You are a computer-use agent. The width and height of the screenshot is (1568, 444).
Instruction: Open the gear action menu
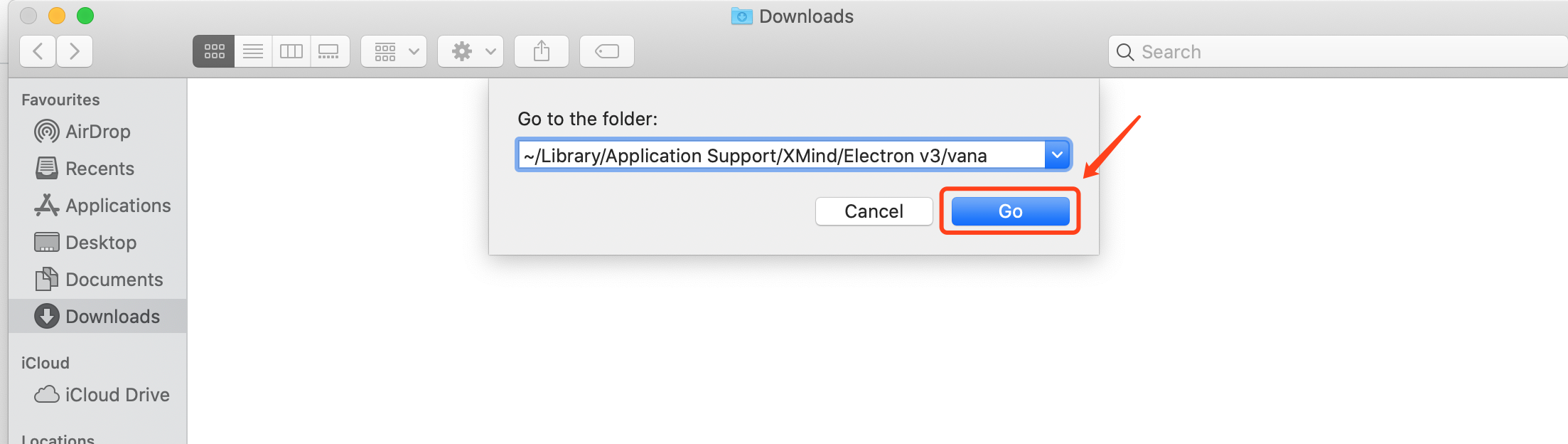(x=471, y=51)
